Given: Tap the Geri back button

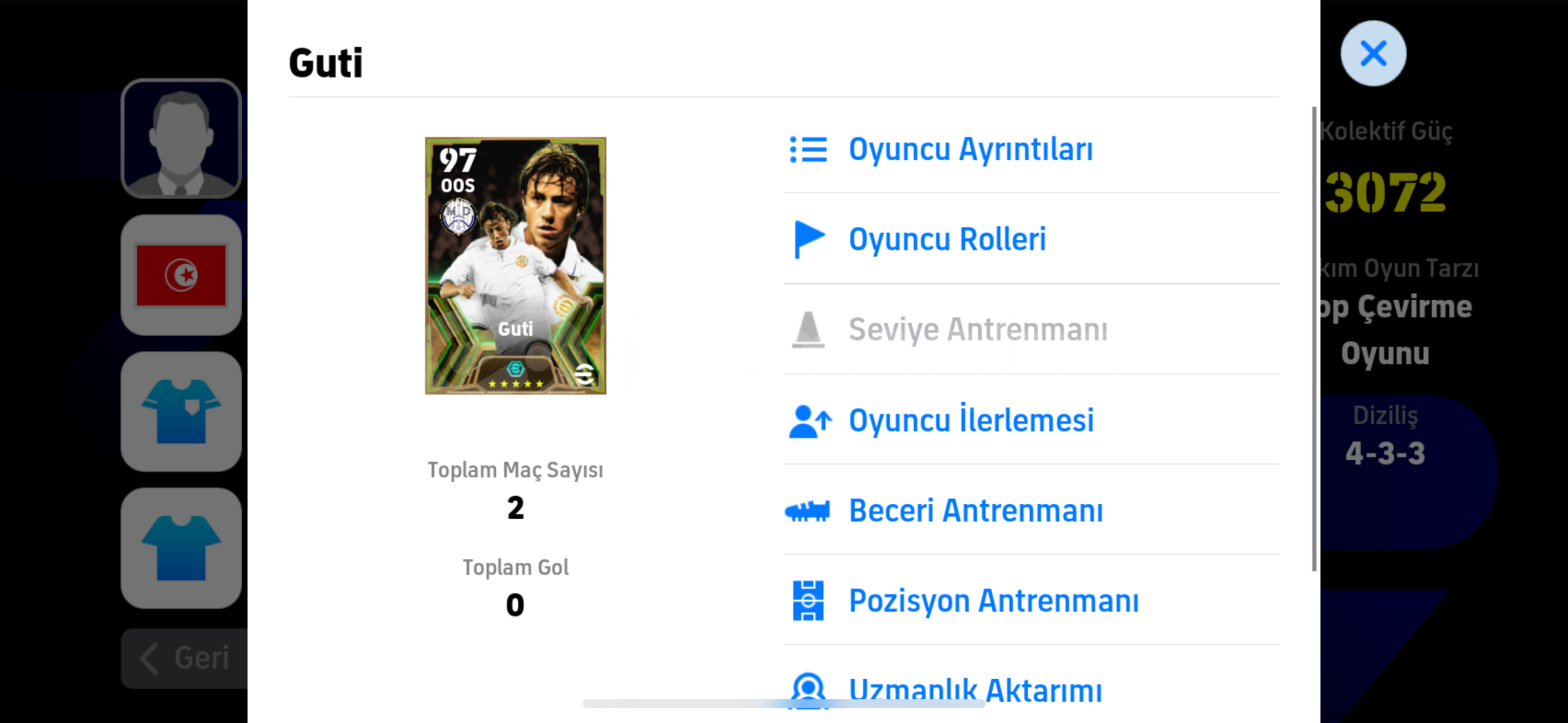Looking at the screenshot, I should (185, 658).
